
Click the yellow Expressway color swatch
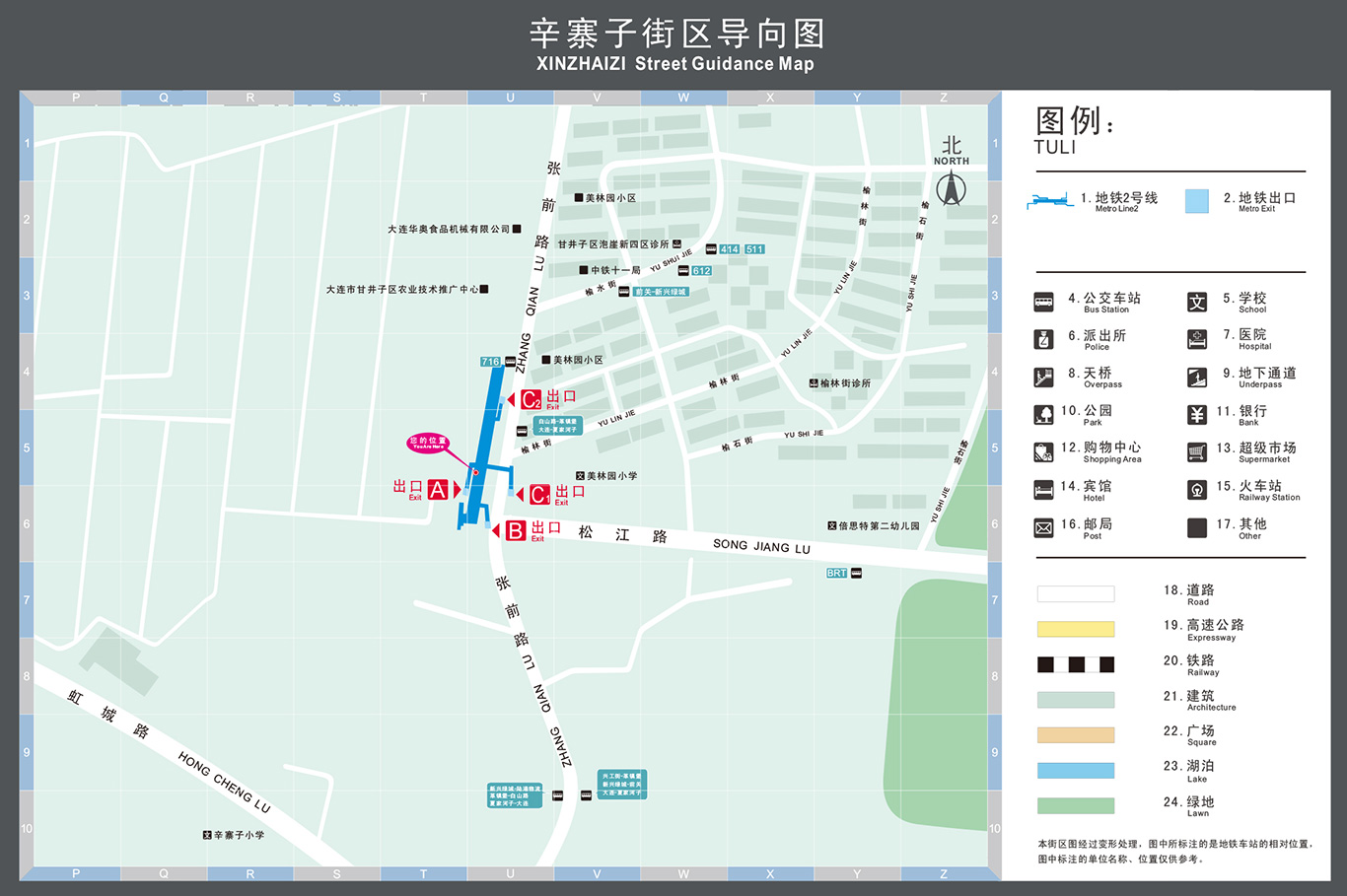click(x=1075, y=629)
